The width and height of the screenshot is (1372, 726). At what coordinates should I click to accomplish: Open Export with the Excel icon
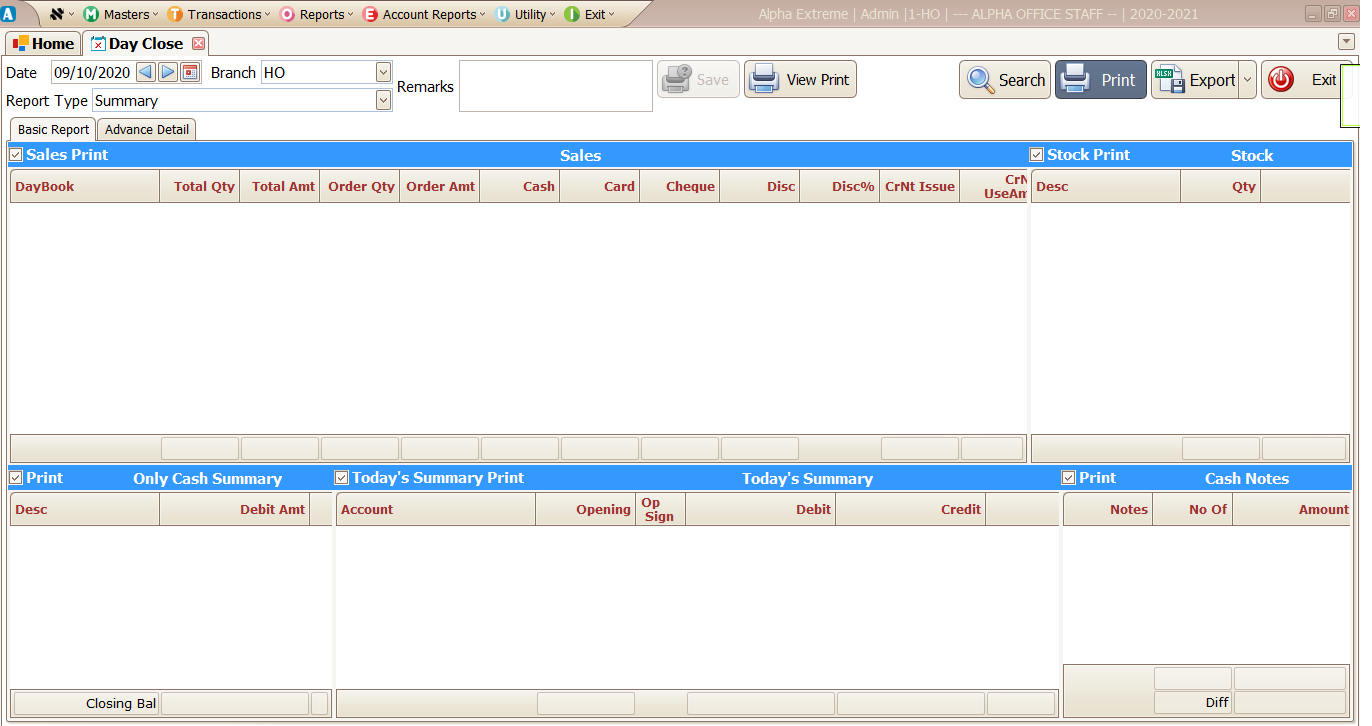click(1170, 79)
